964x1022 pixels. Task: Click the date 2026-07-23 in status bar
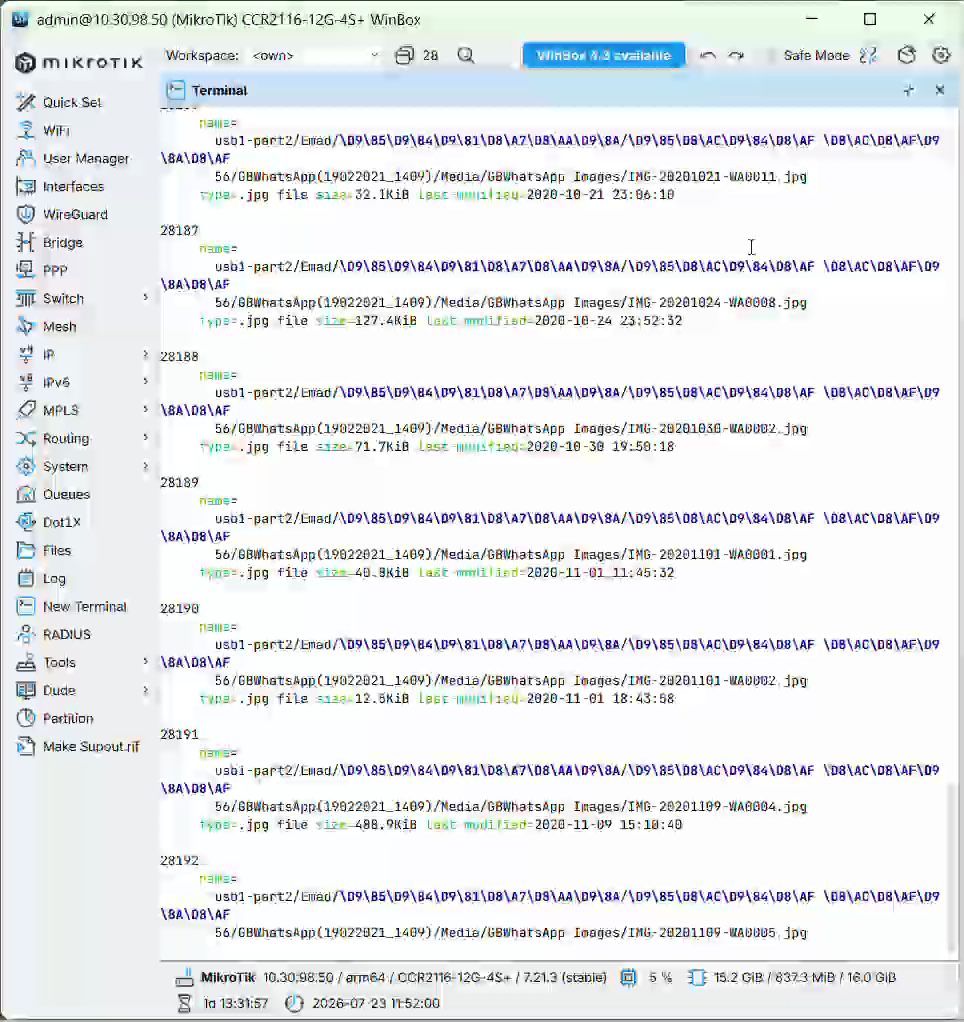click(x=344, y=1002)
